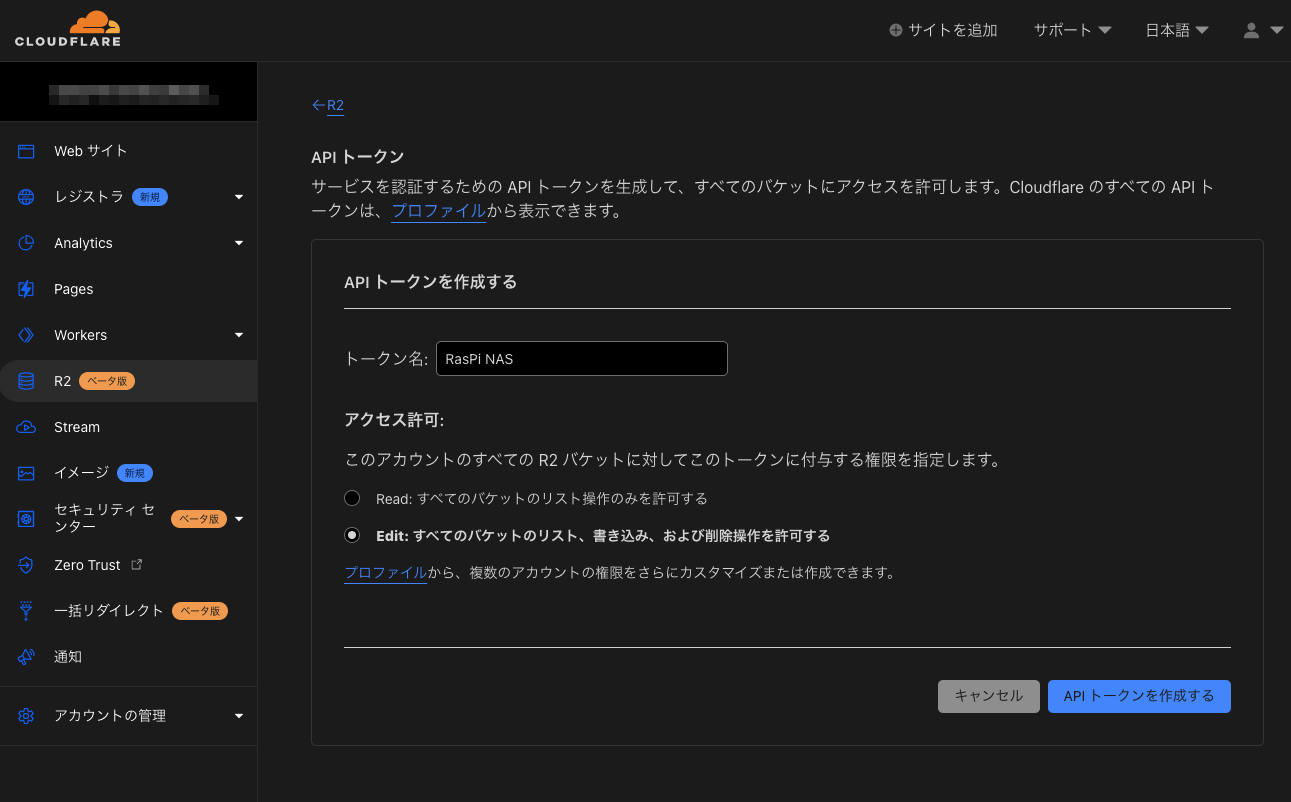Click the 一括リダイレクト icon
Screen dimensions: 1291x802
coord(26,611)
